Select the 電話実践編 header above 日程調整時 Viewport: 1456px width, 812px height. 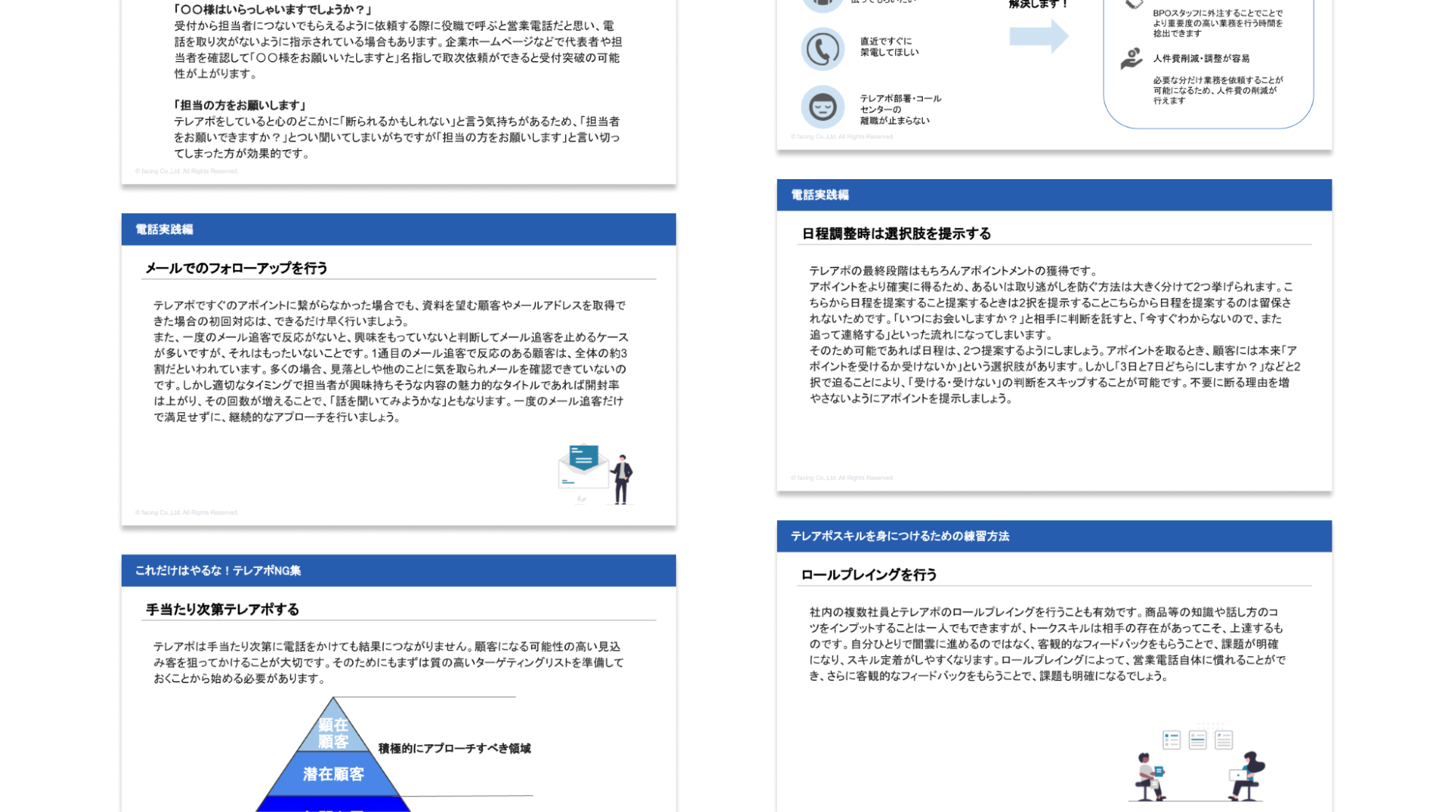point(819,195)
